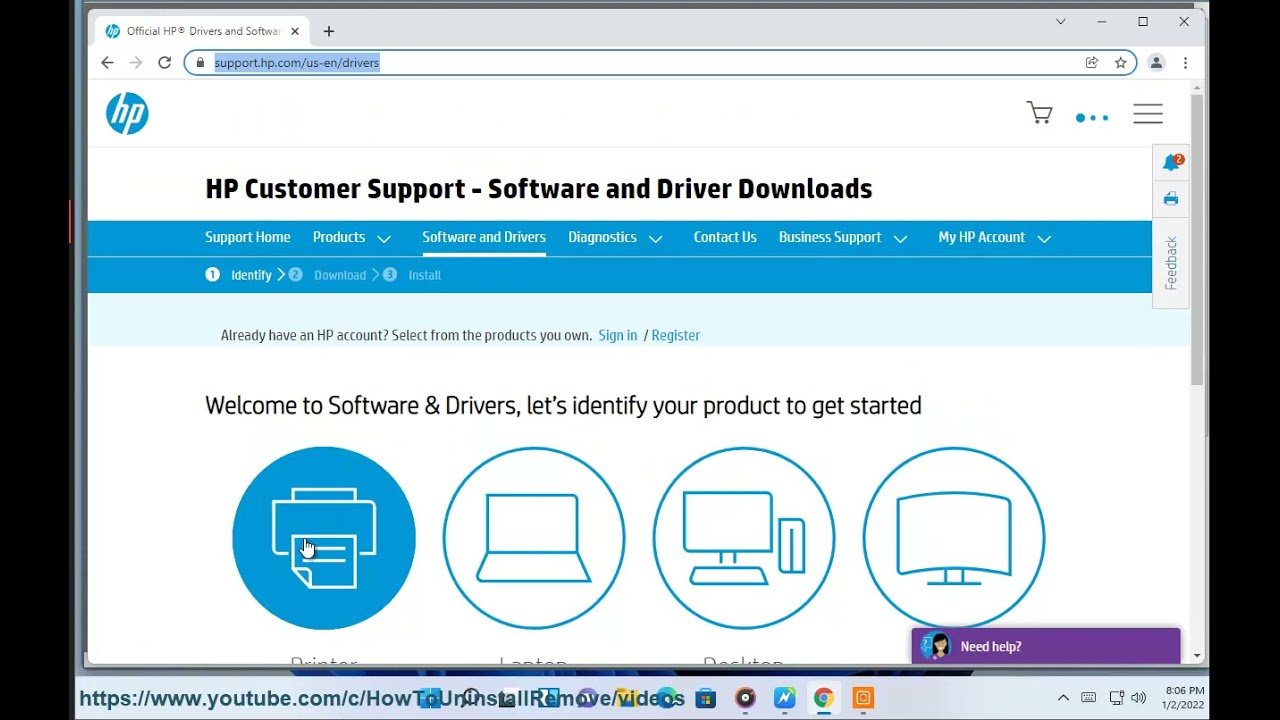Click the Download step

point(327,275)
